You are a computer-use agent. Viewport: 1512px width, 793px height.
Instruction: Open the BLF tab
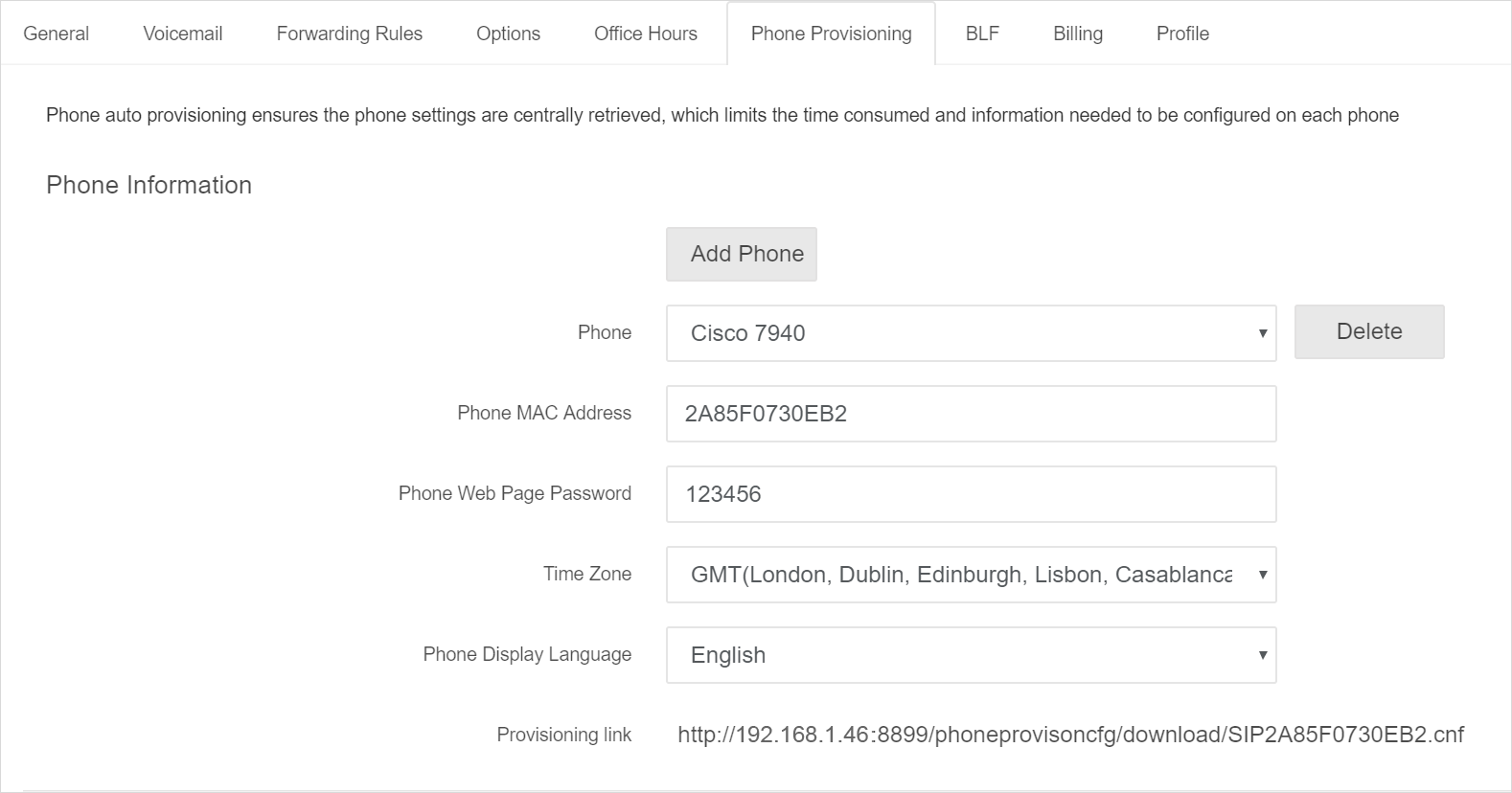coord(982,34)
